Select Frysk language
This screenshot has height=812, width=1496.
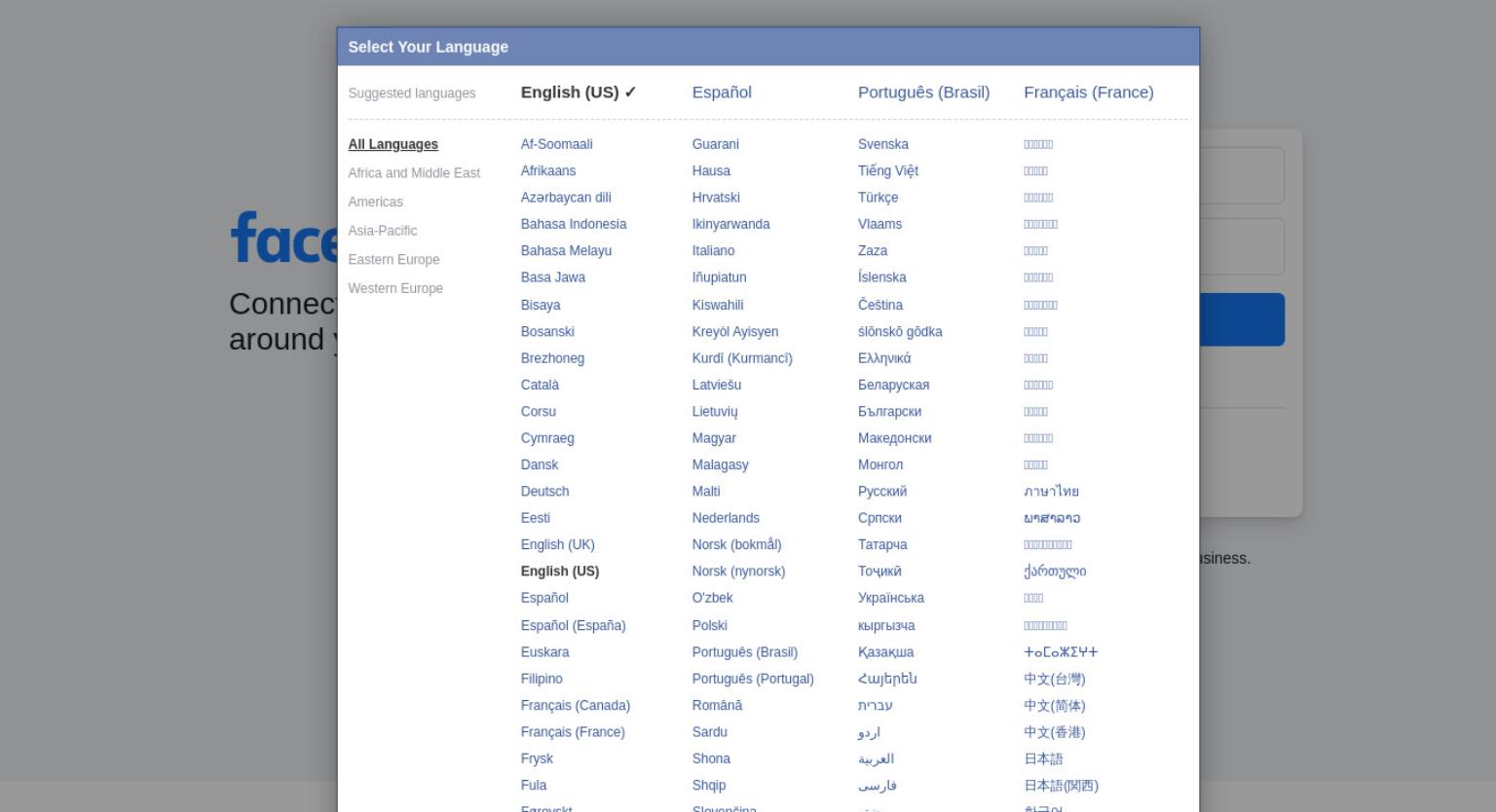(537, 758)
